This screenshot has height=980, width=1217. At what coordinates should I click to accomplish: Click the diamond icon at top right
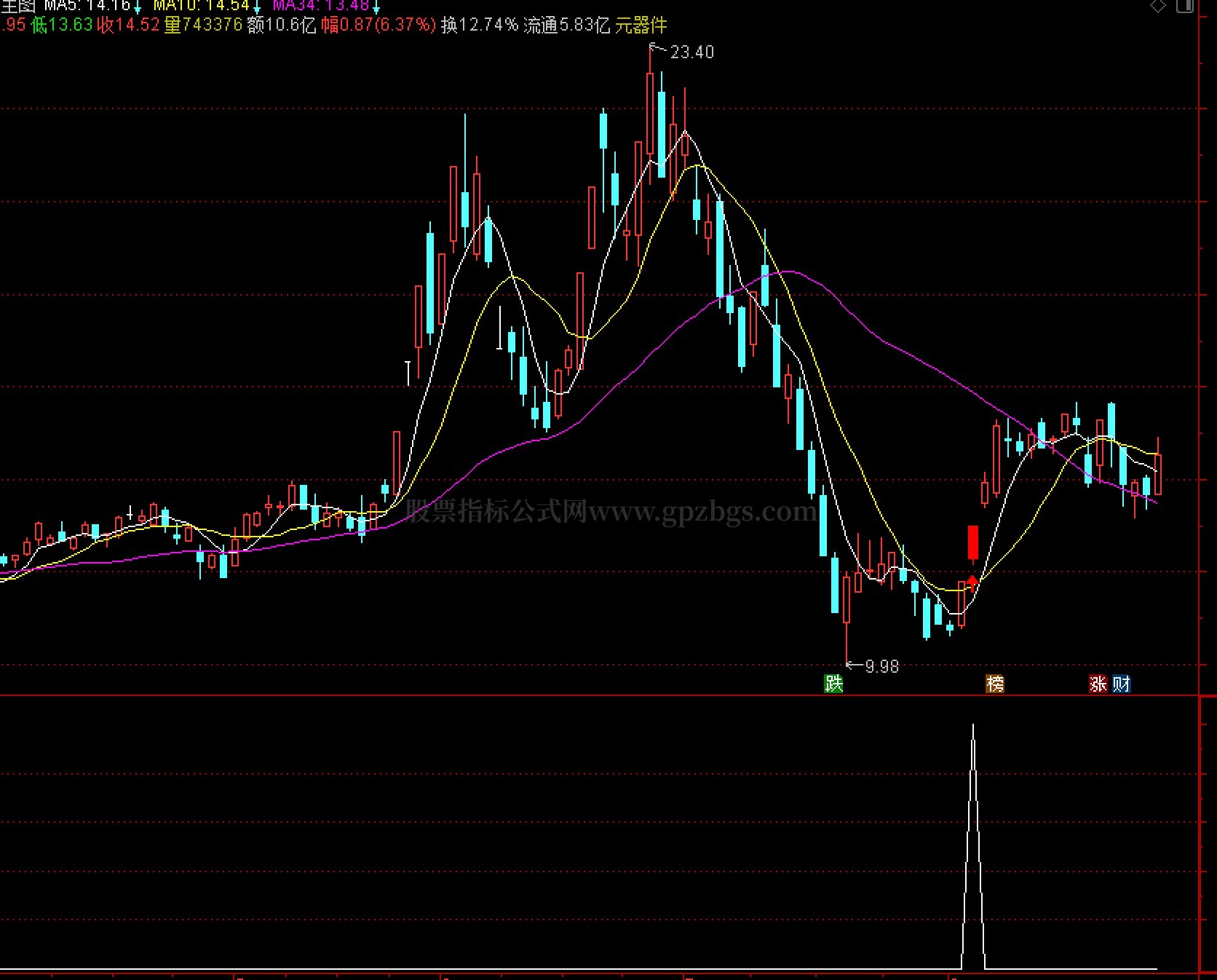pos(1158,7)
